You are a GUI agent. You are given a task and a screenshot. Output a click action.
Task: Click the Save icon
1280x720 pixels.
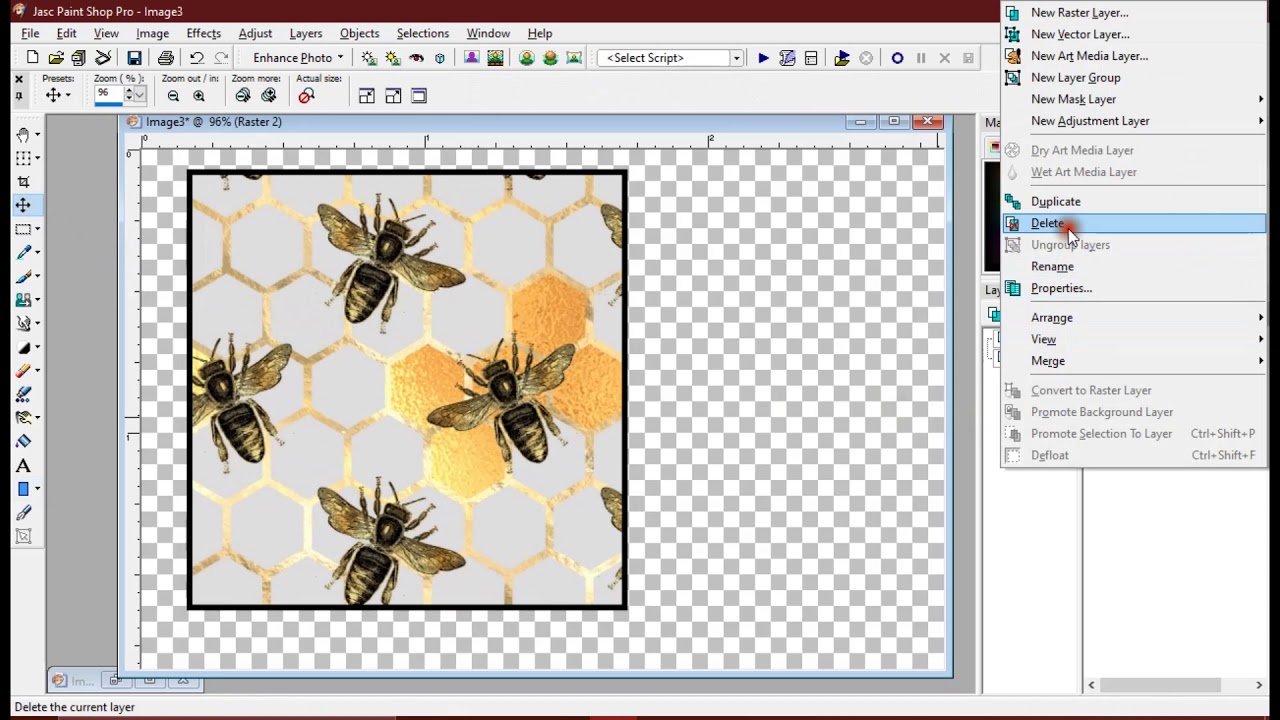point(134,58)
